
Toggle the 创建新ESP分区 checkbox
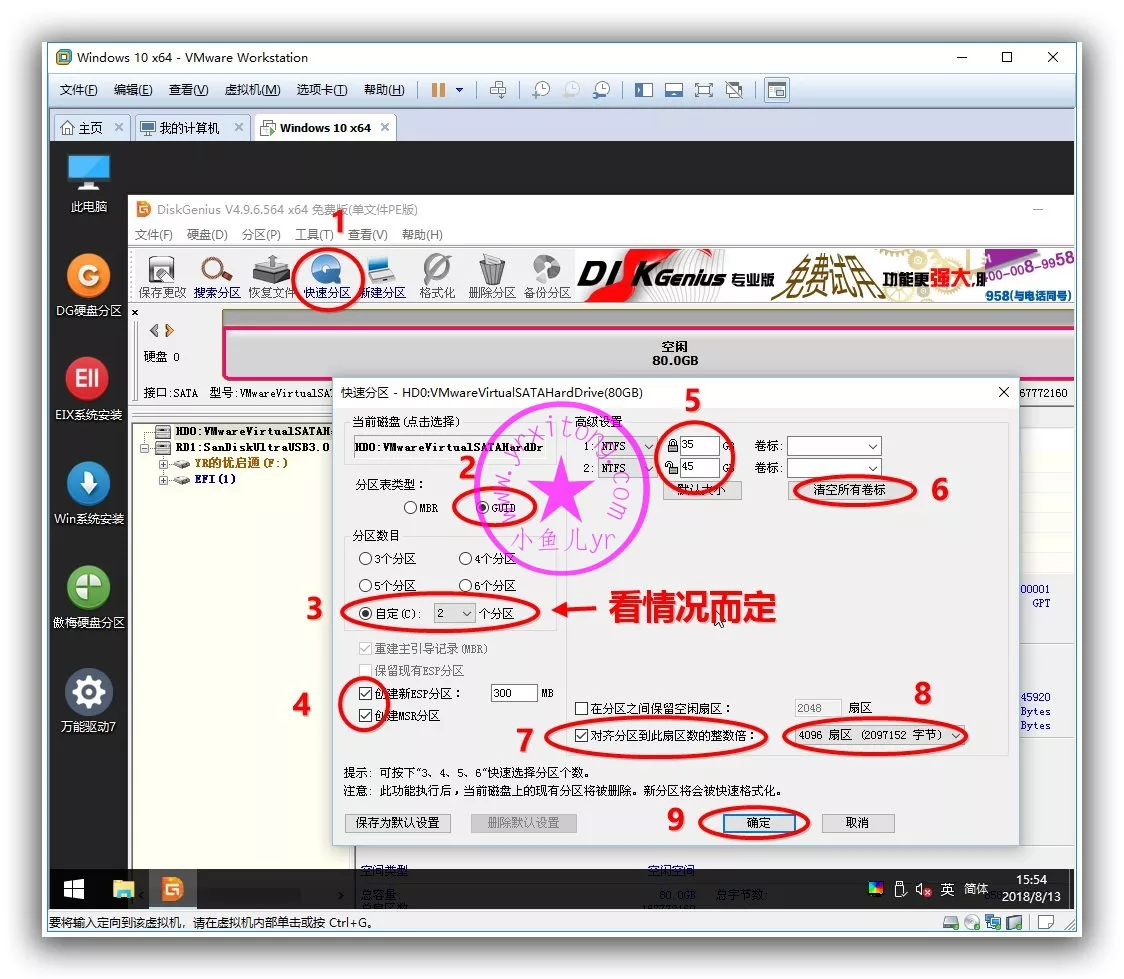366,693
